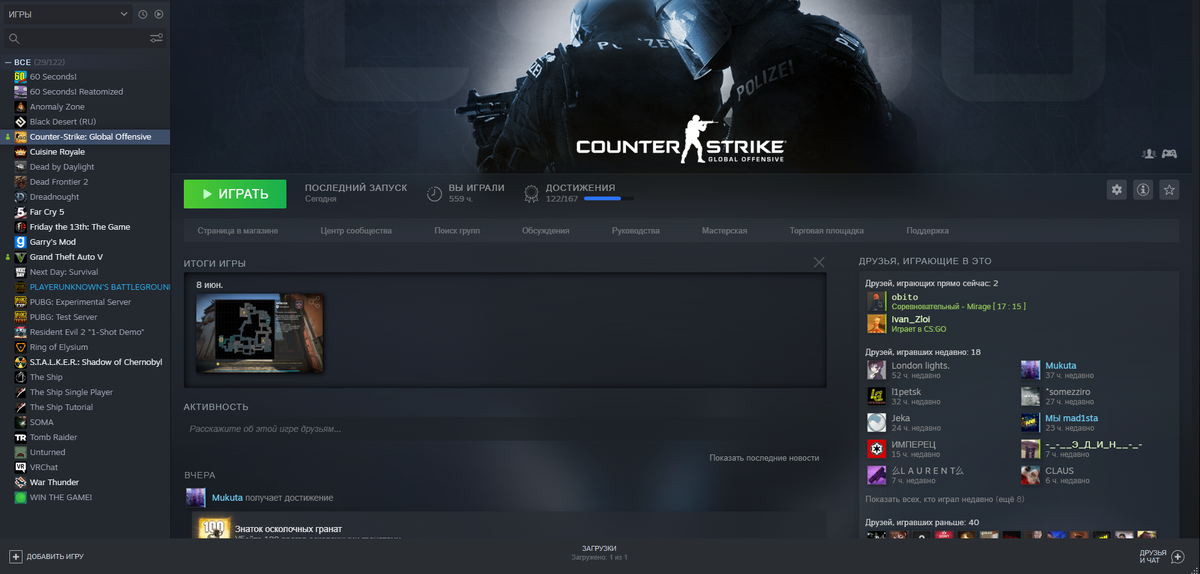The width and height of the screenshot is (1200, 574).
Task: Open game settings gear icon
Action: tap(1117, 190)
